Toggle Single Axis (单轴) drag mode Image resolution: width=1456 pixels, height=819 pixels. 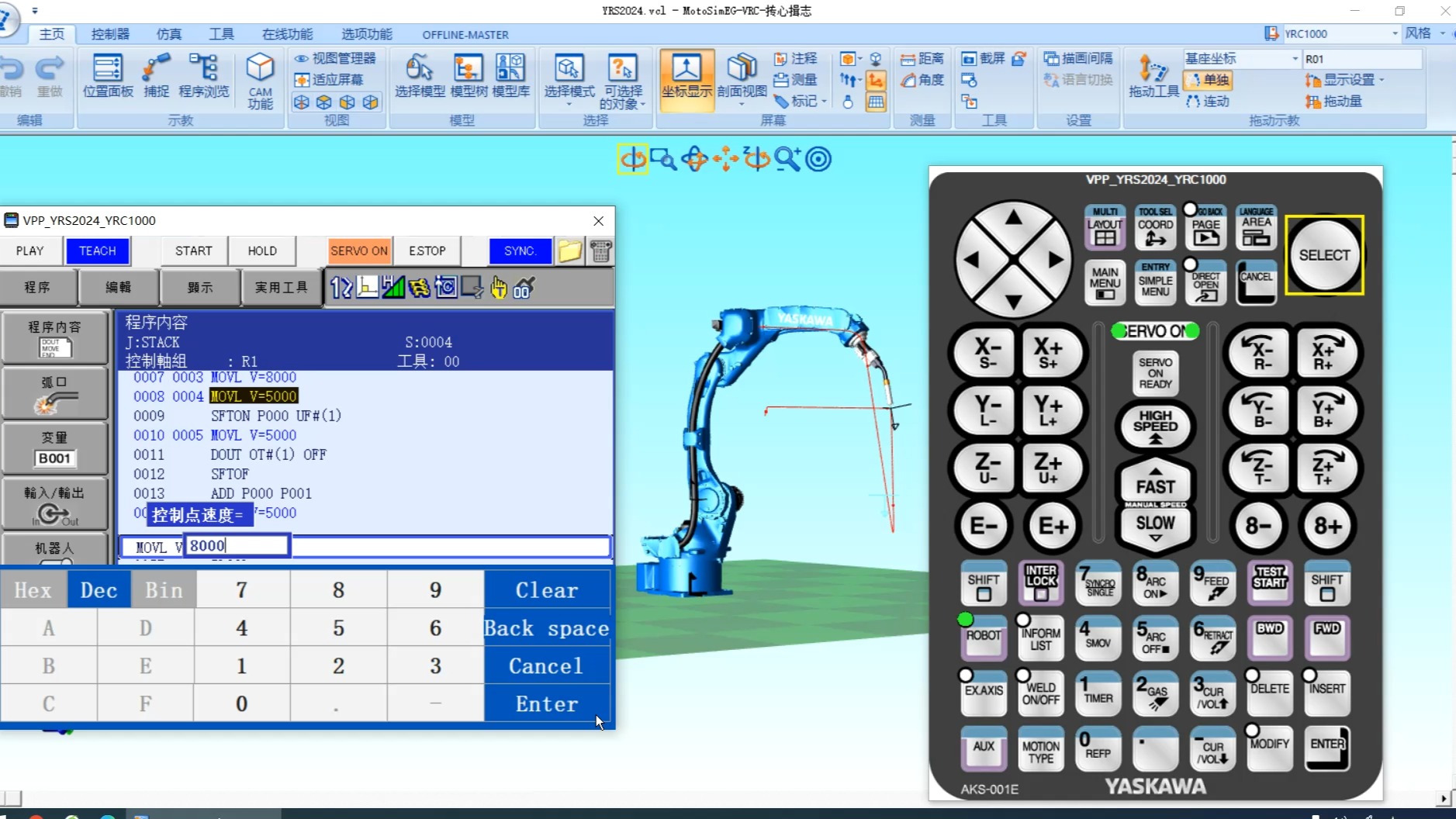tap(1209, 80)
